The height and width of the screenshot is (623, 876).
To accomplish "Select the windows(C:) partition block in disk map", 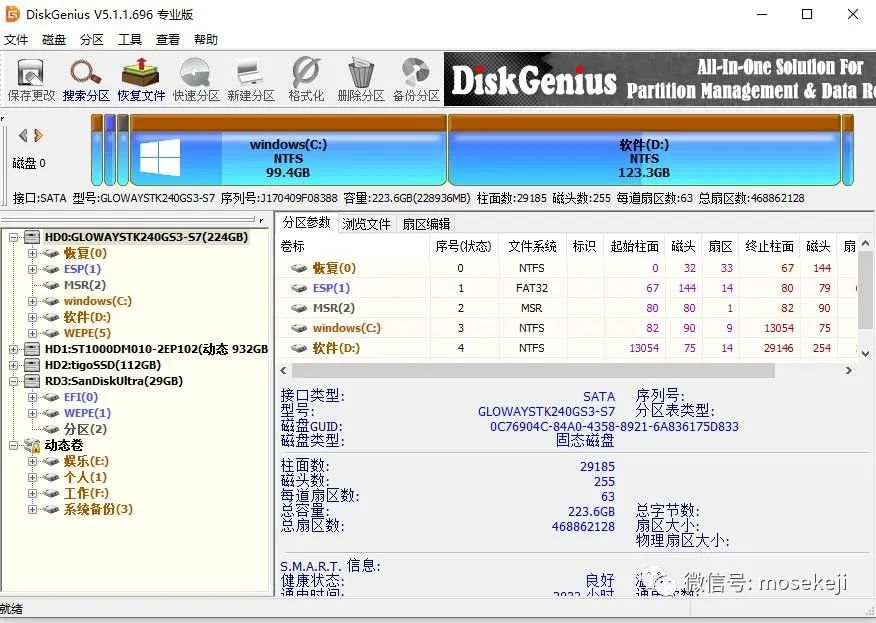I will pyautogui.click(x=288, y=150).
